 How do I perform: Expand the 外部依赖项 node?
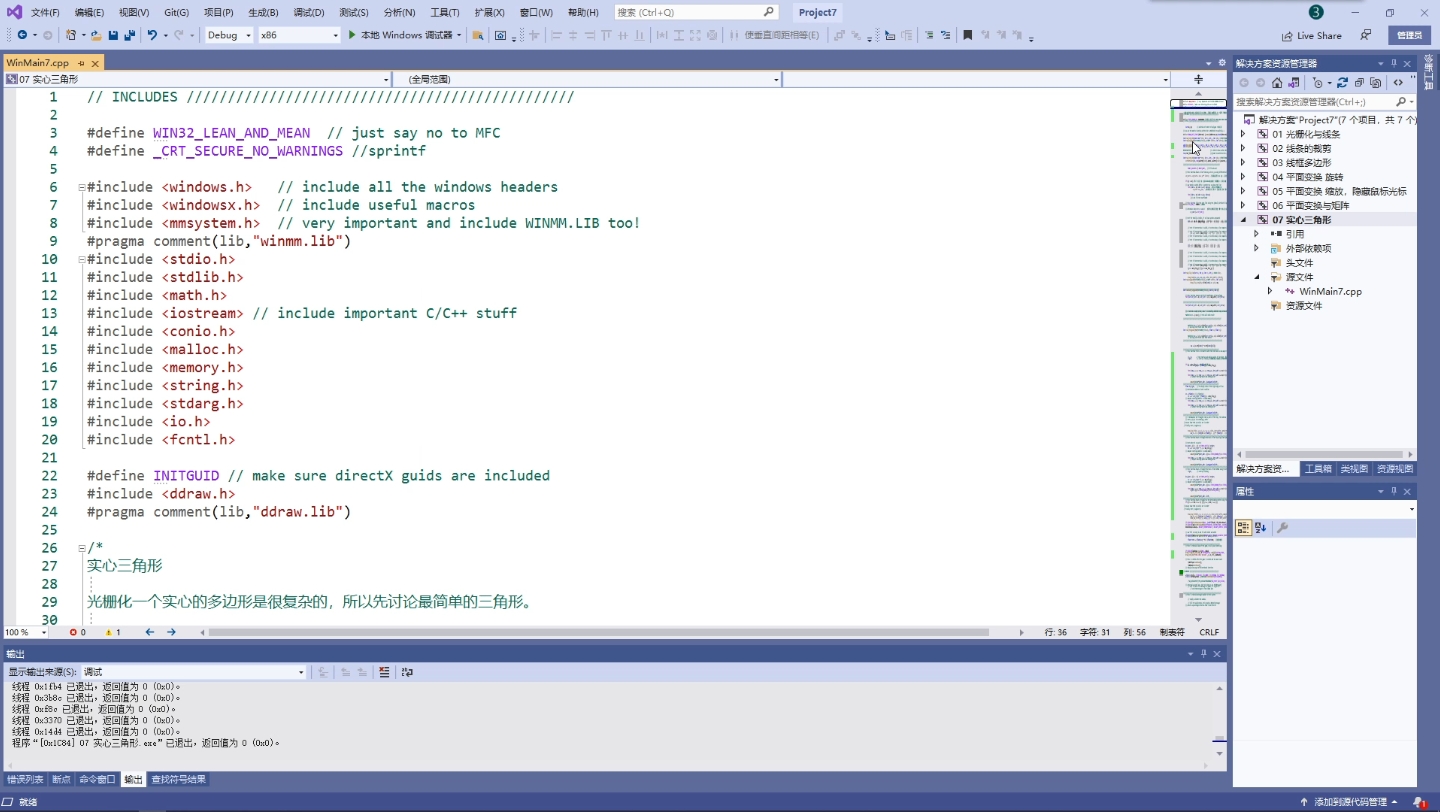point(1257,248)
